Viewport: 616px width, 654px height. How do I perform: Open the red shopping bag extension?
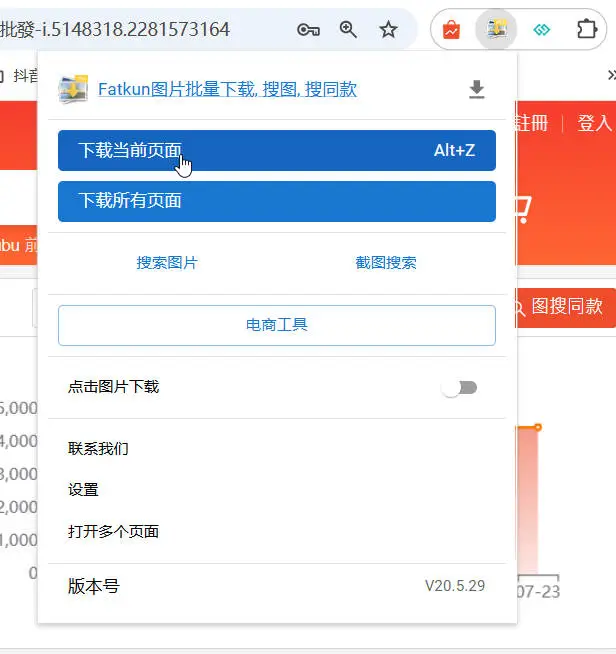coord(451,30)
